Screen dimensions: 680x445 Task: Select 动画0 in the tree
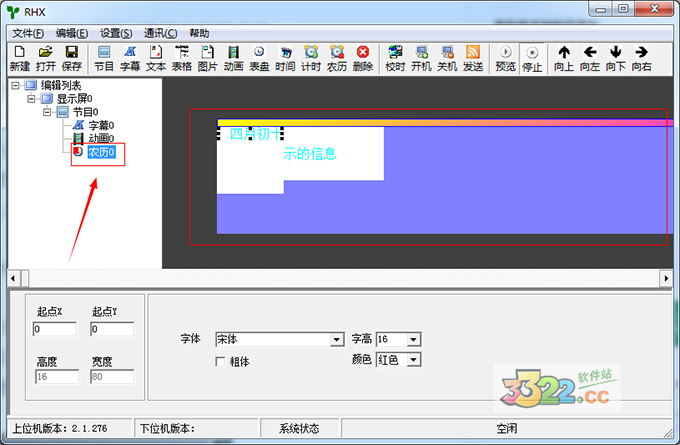point(101,138)
